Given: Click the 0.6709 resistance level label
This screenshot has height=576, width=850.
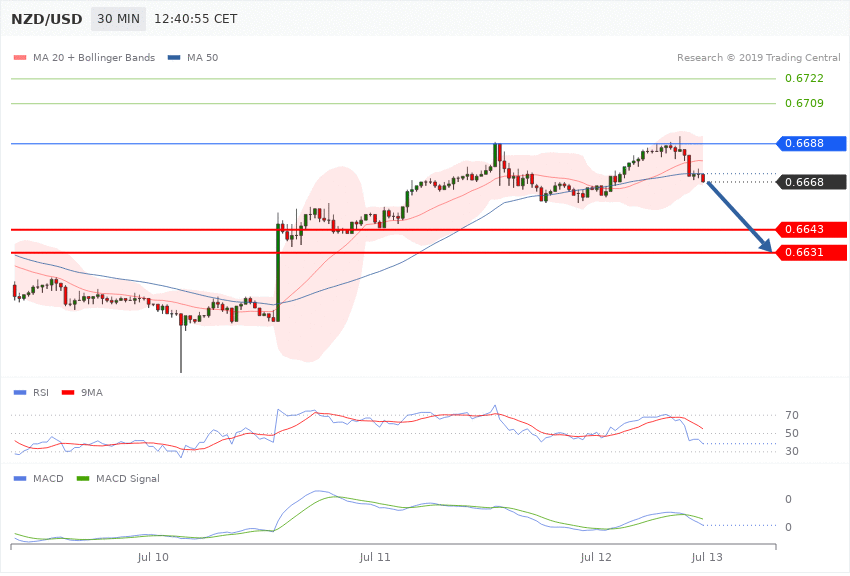Looking at the screenshot, I should (804, 103).
